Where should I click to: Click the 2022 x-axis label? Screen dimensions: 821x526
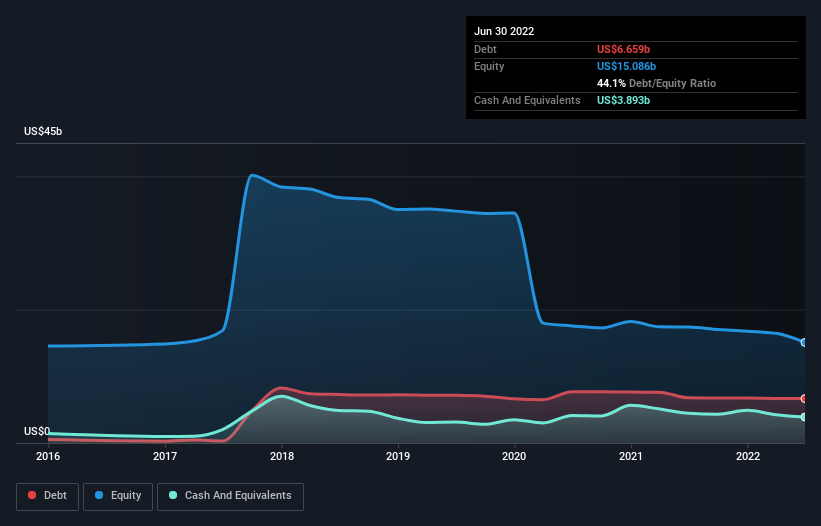click(x=748, y=456)
